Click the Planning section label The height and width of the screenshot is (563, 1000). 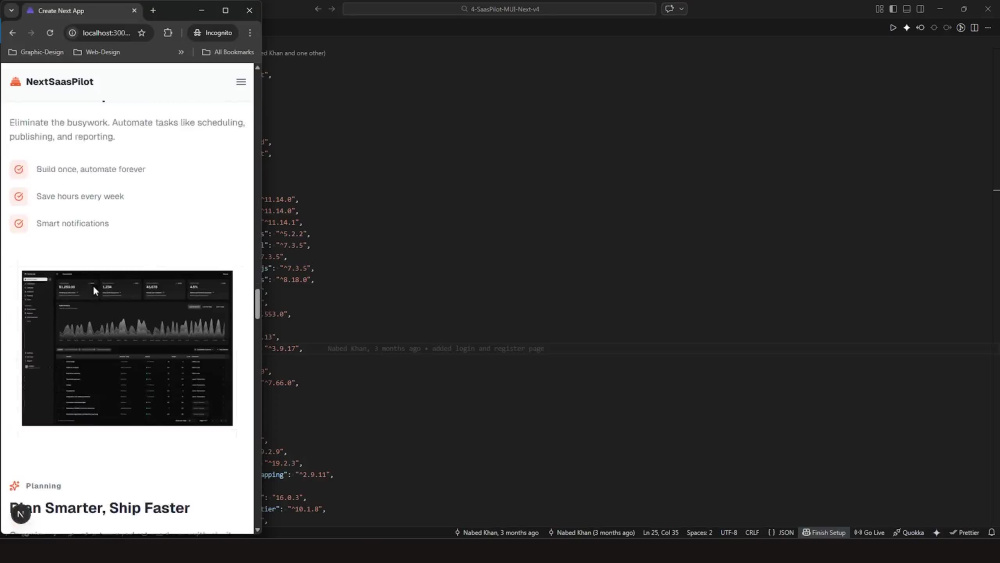(43, 486)
